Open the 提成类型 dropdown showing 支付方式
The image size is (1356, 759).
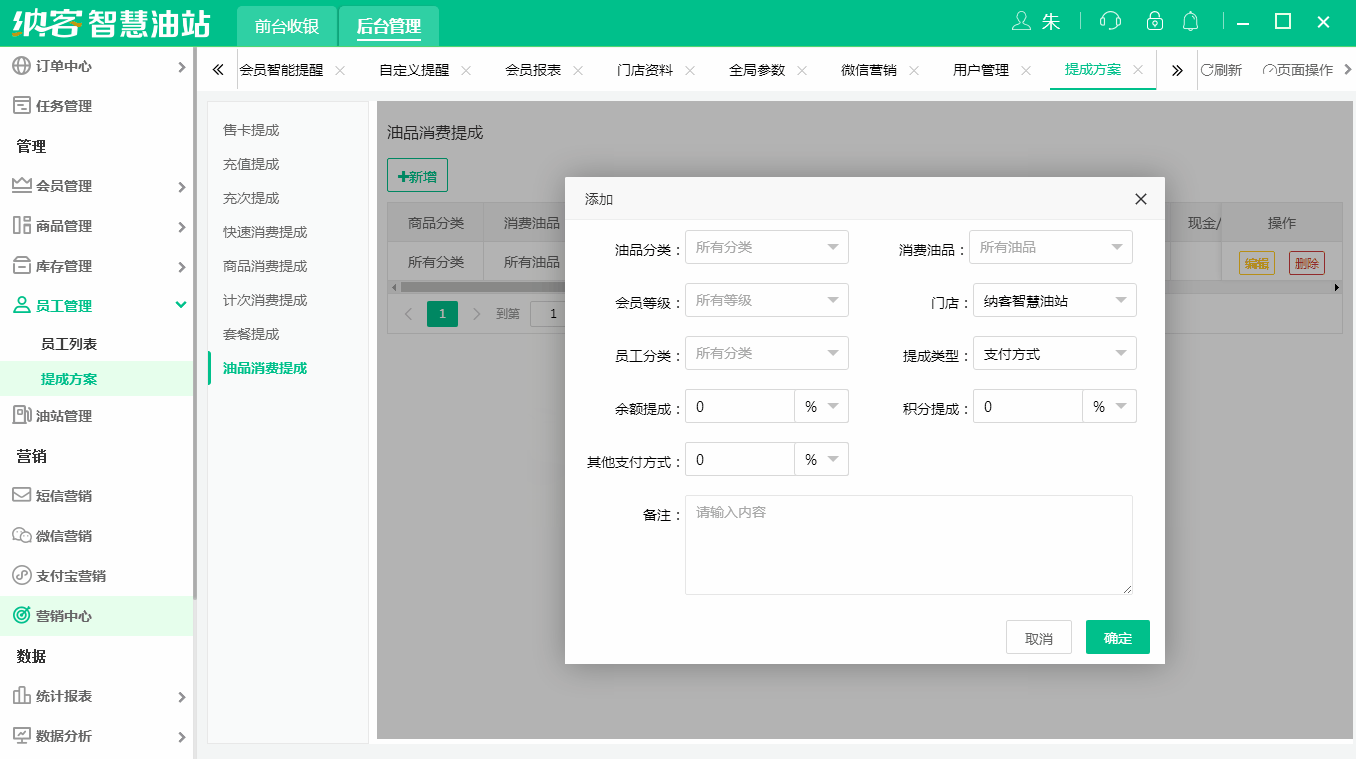coord(1054,353)
